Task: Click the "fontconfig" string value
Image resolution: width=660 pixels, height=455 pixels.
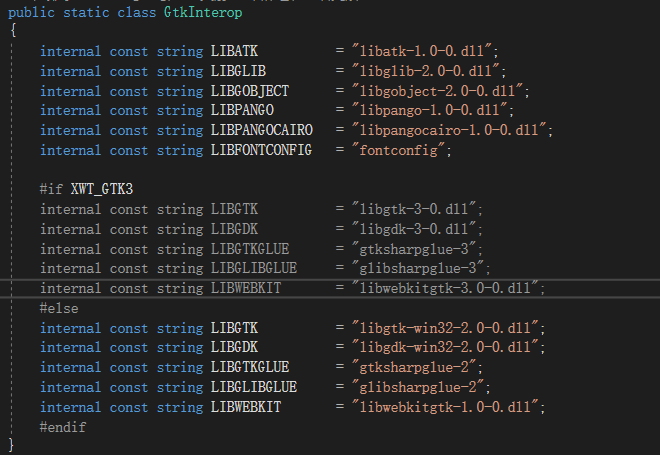Action: coord(399,150)
